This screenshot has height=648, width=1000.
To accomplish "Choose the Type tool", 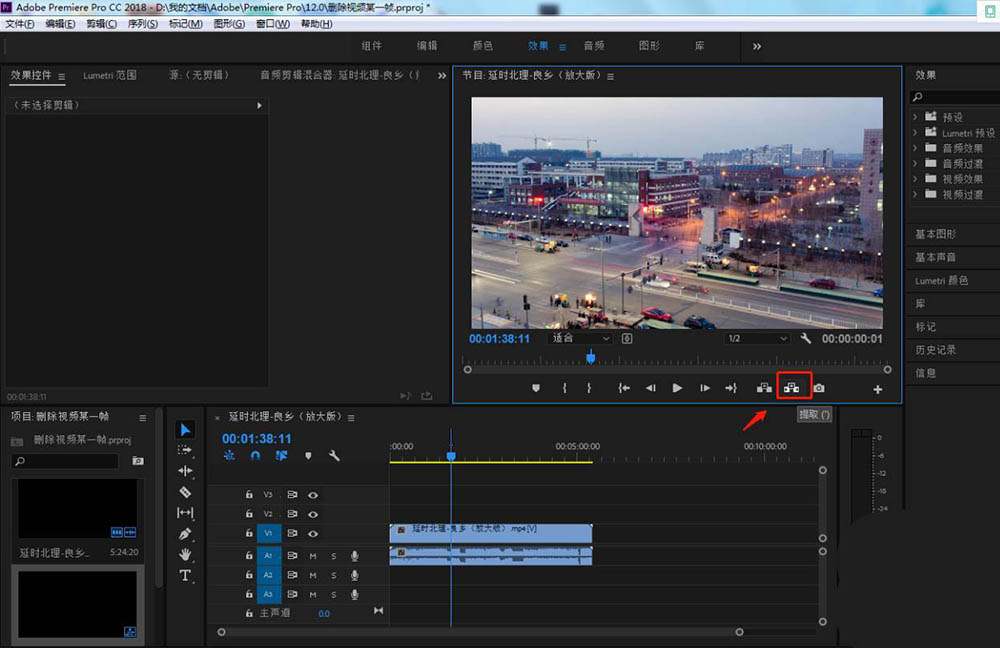I will (x=185, y=576).
